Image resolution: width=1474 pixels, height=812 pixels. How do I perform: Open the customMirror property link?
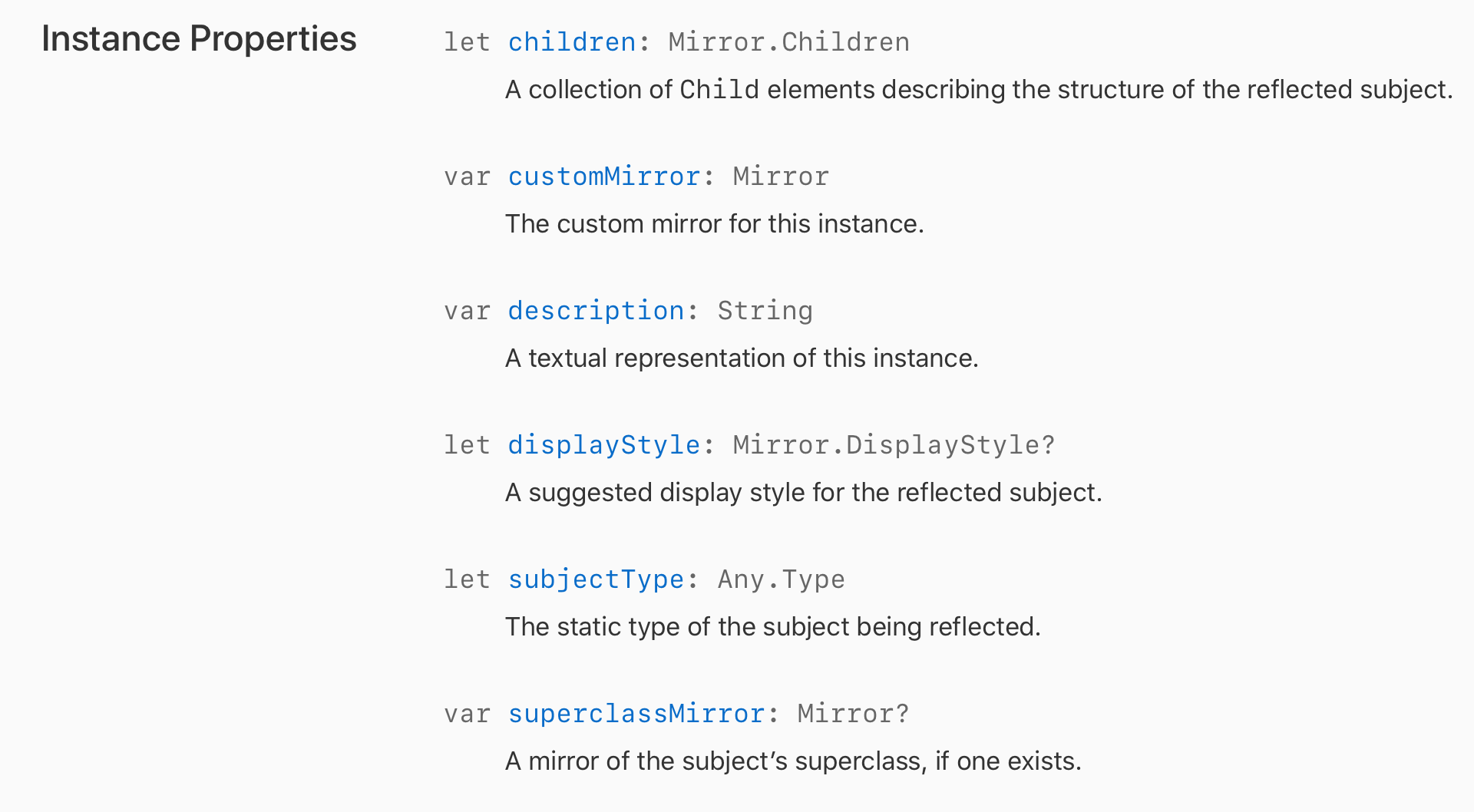[x=604, y=177]
